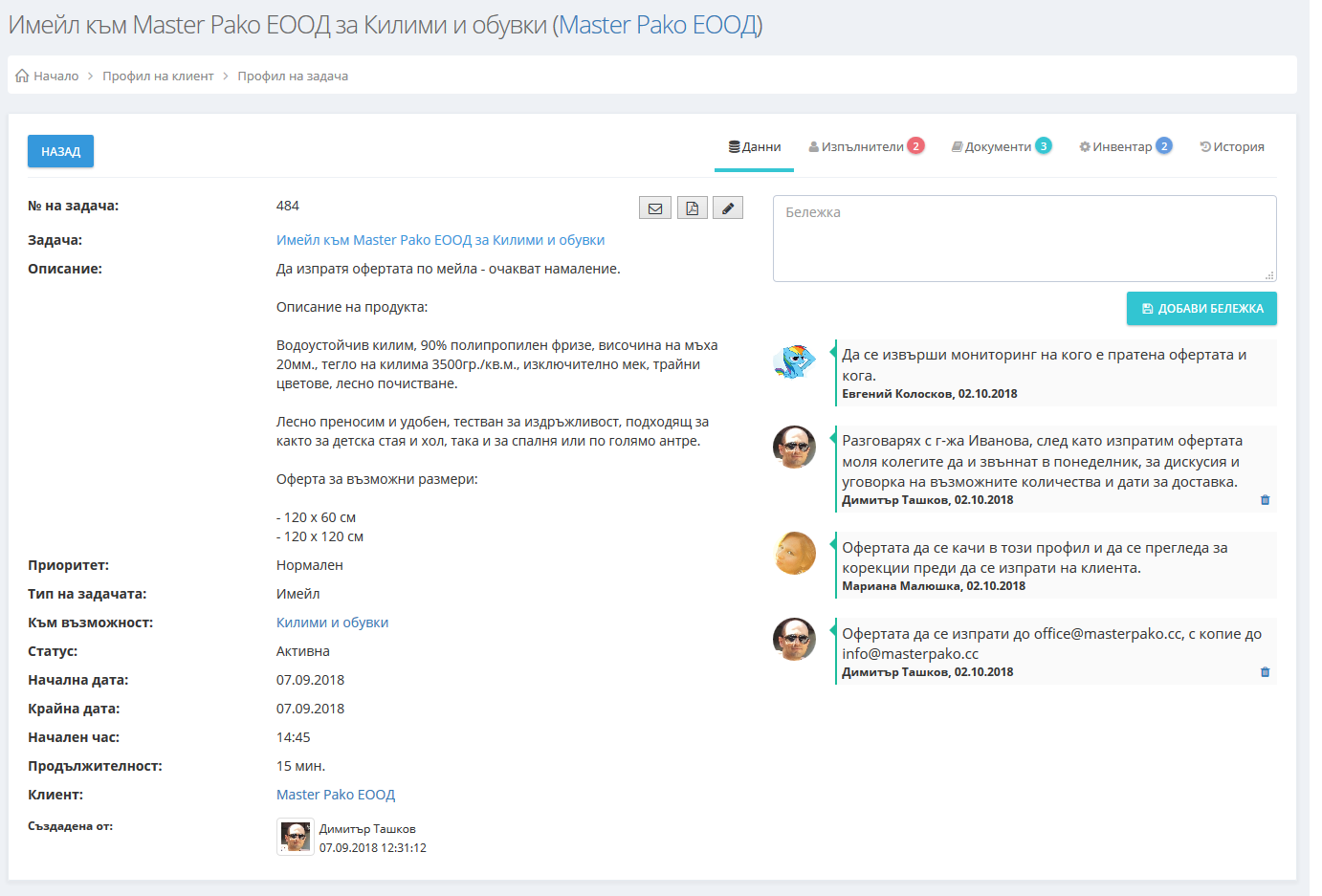Click the 120 x 60 см size line
The height and width of the screenshot is (896, 1322).
(317, 517)
